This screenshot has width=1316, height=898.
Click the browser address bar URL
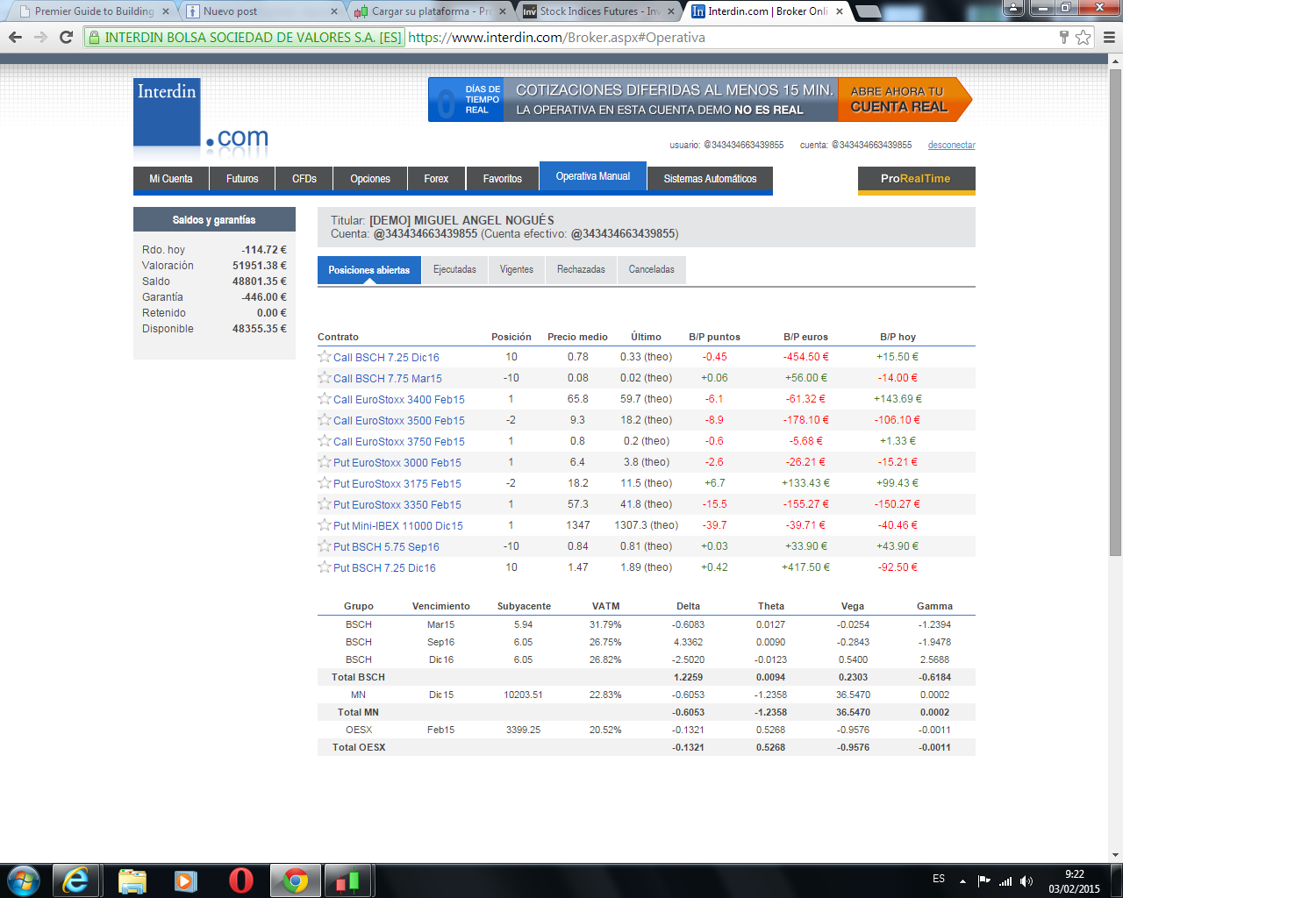click(556, 38)
